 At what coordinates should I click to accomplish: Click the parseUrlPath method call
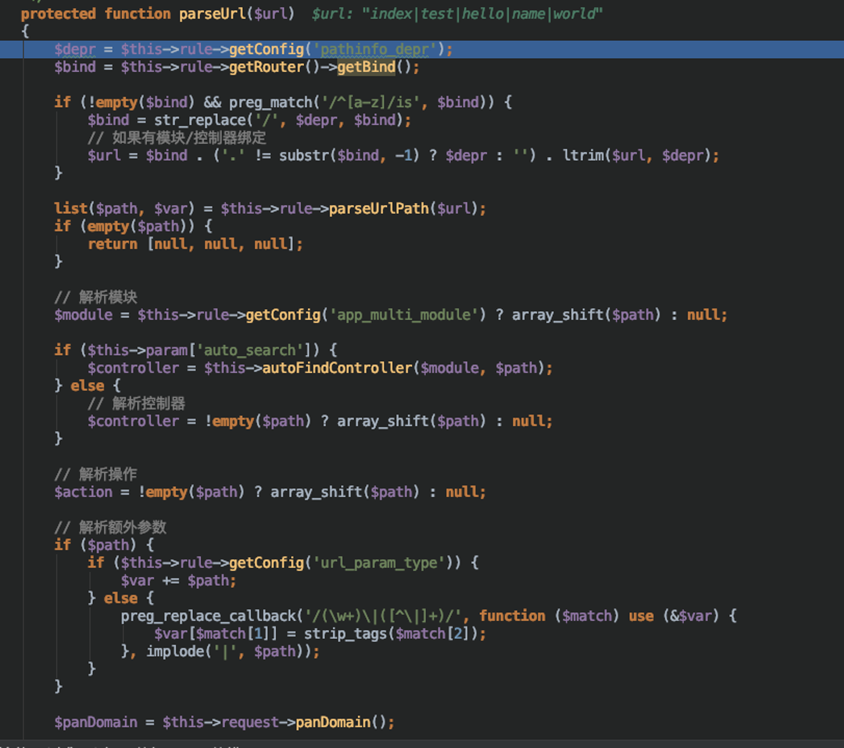(x=378, y=208)
